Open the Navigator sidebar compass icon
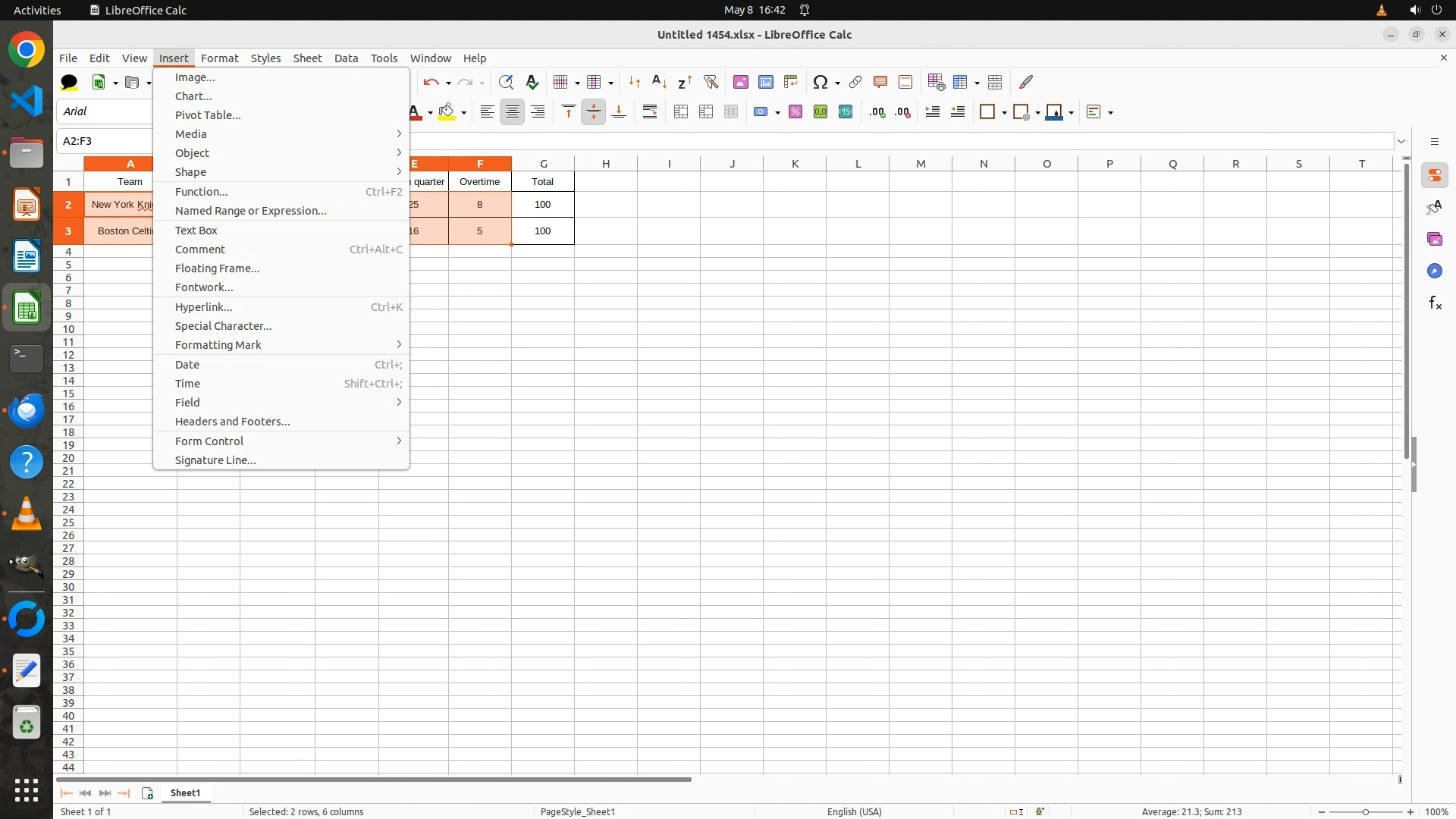 pos(1435,271)
